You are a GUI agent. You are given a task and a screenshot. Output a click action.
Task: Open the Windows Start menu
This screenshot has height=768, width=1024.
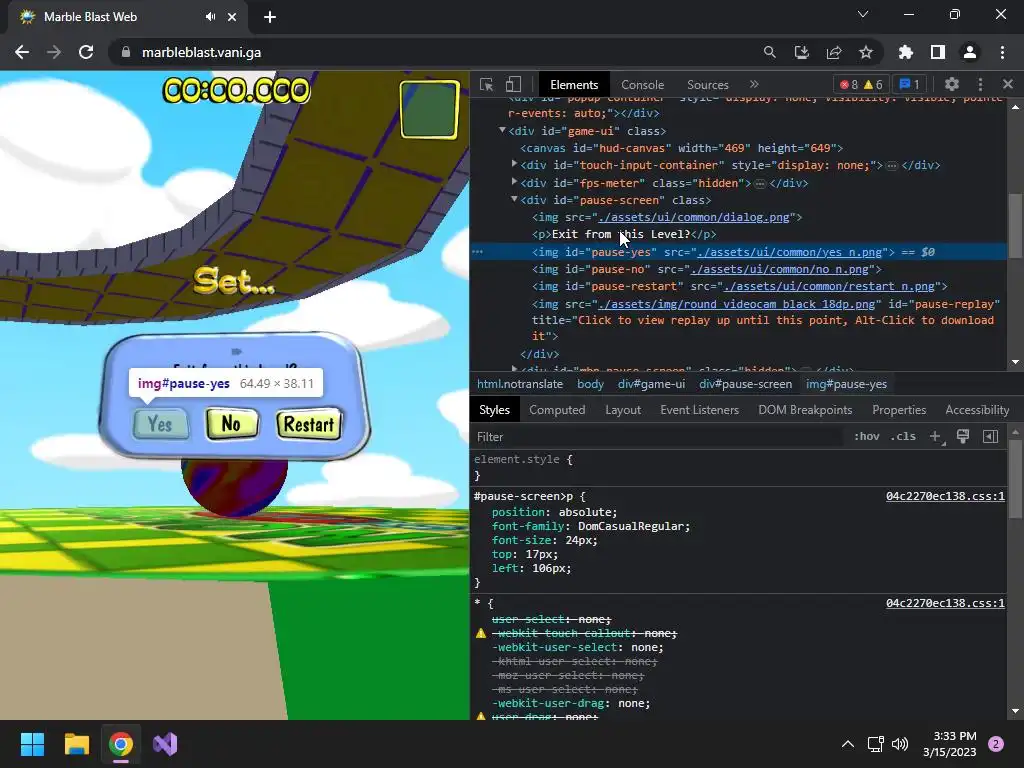pyautogui.click(x=32, y=744)
